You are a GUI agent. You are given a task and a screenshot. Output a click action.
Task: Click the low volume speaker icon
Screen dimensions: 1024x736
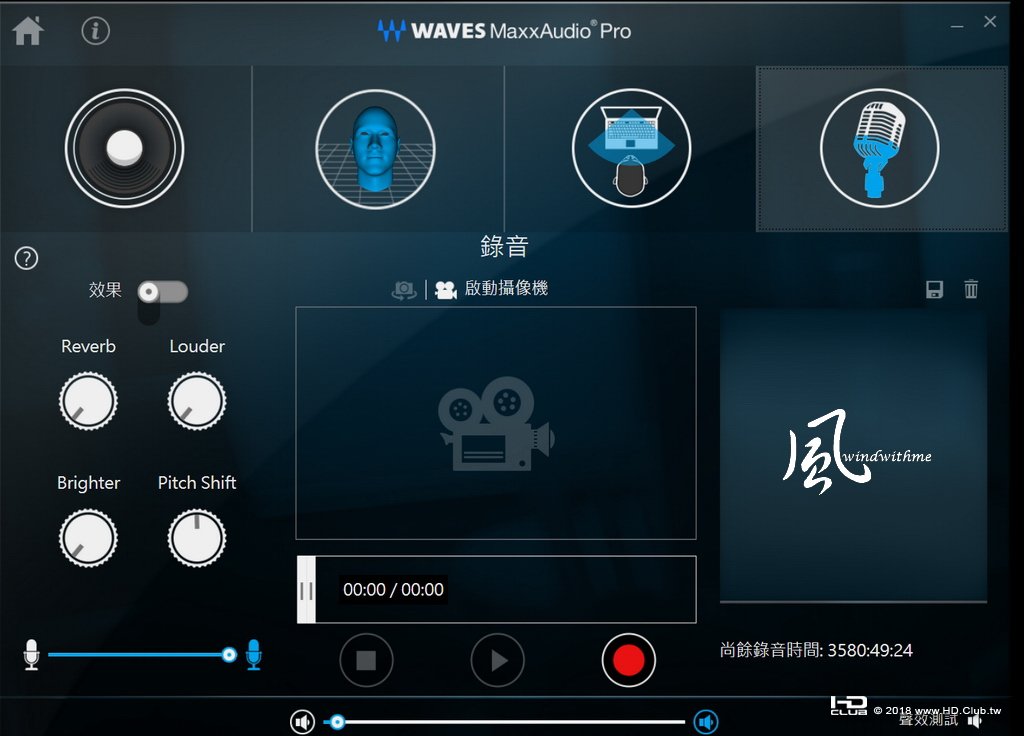[x=302, y=722]
